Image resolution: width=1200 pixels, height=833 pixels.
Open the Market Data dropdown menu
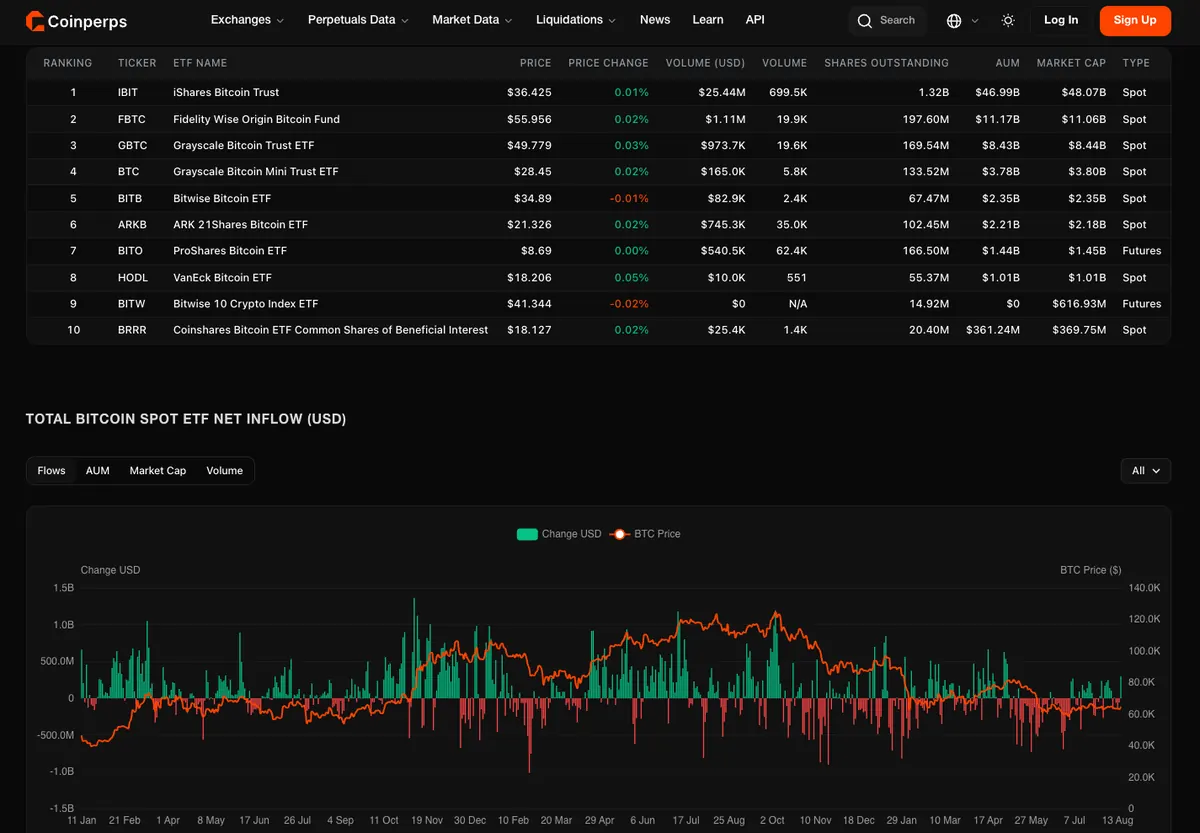[x=472, y=20]
